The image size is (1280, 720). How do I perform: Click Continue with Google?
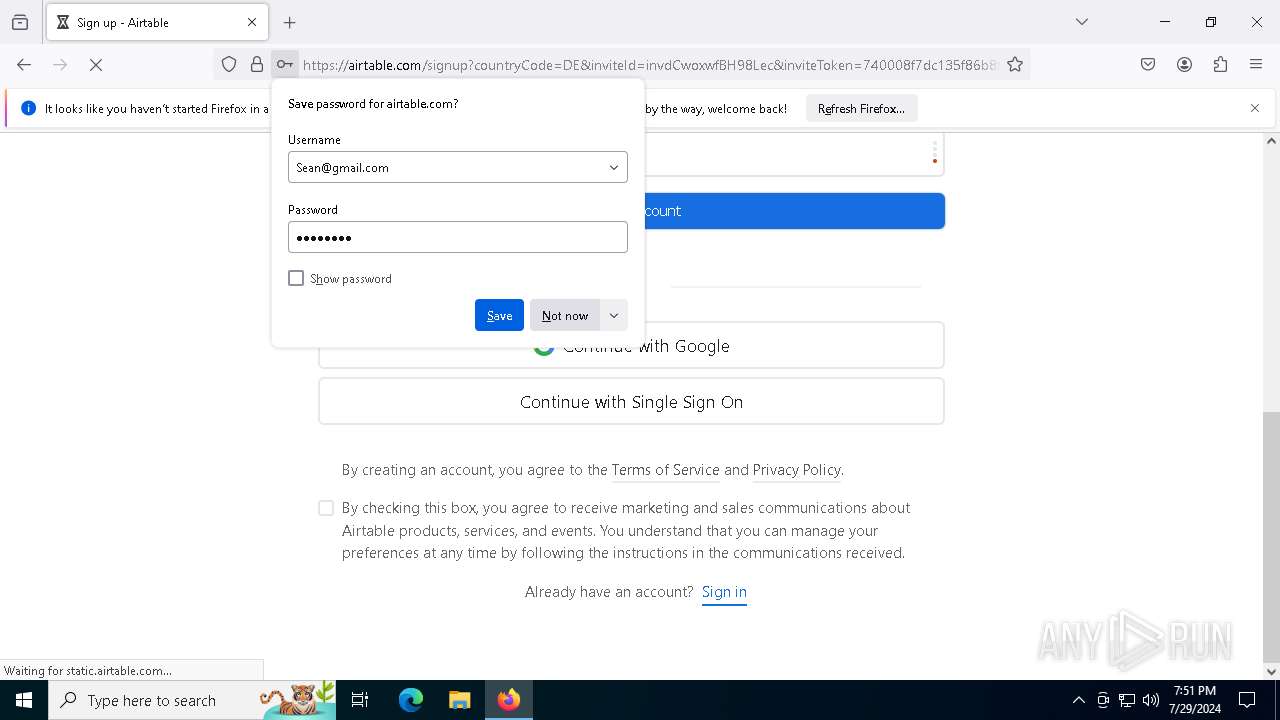(x=631, y=346)
